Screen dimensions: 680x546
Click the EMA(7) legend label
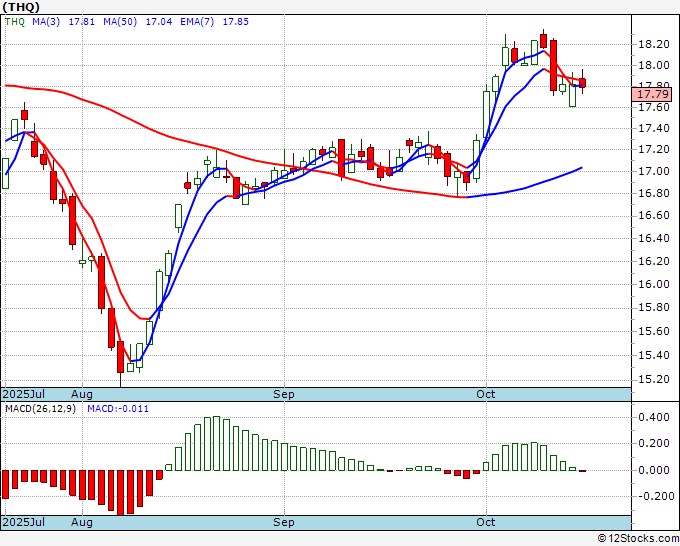click(x=197, y=22)
